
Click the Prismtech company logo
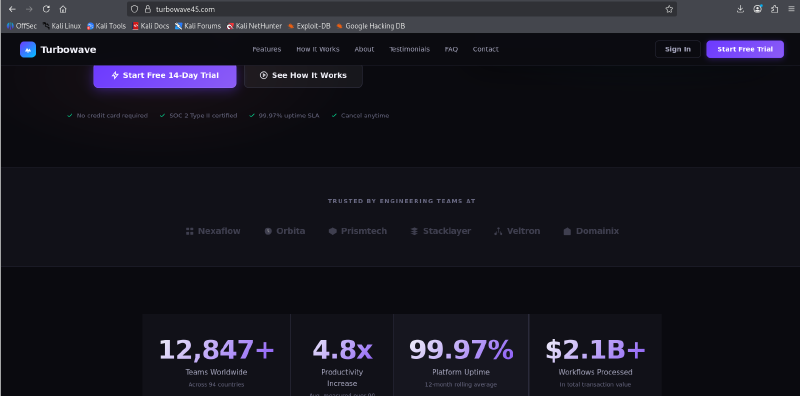click(x=358, y=231)
